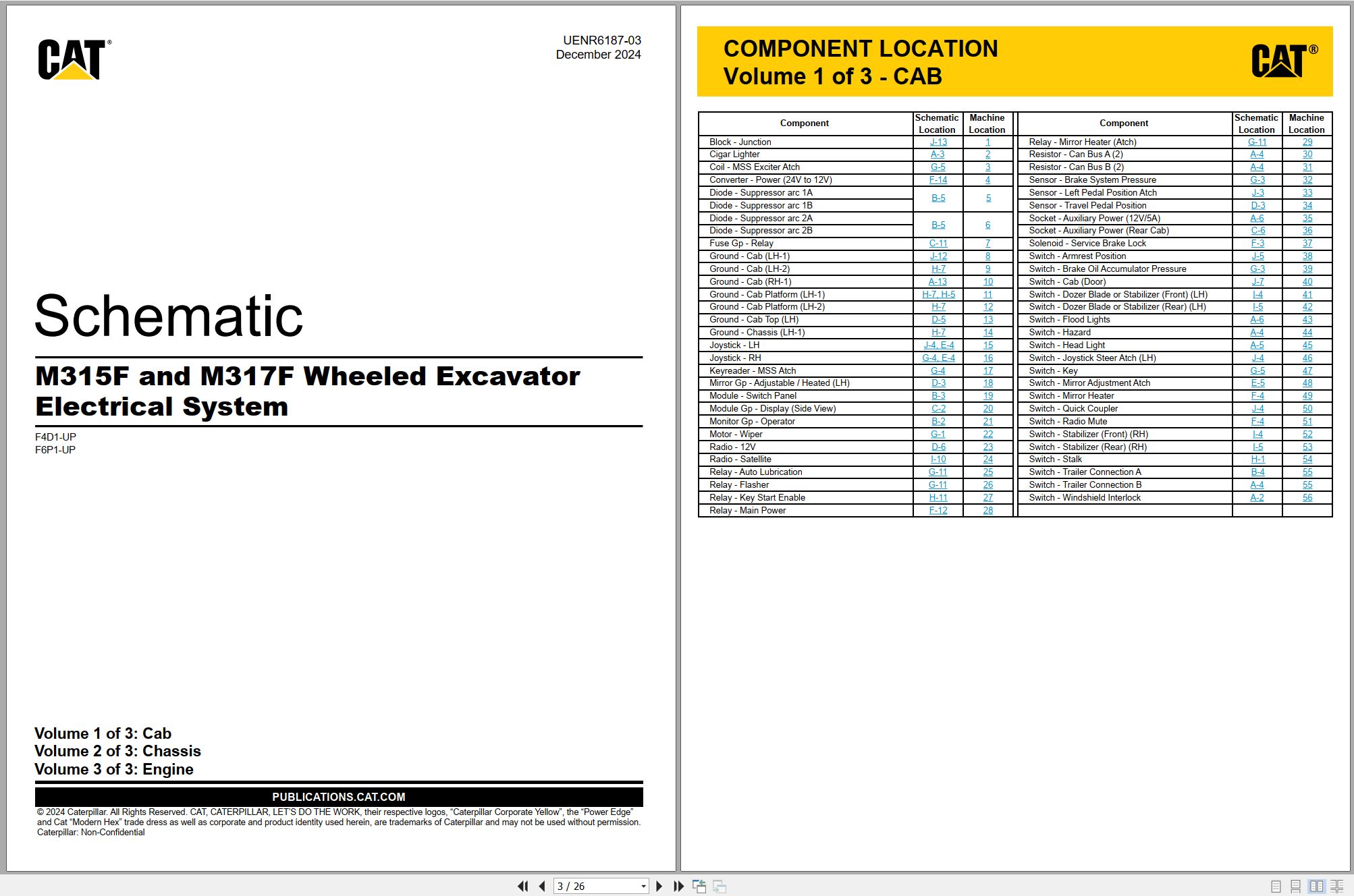Open G-5 link for Switch - Key
The image size is (1354, 896).
click(1257, 371)
